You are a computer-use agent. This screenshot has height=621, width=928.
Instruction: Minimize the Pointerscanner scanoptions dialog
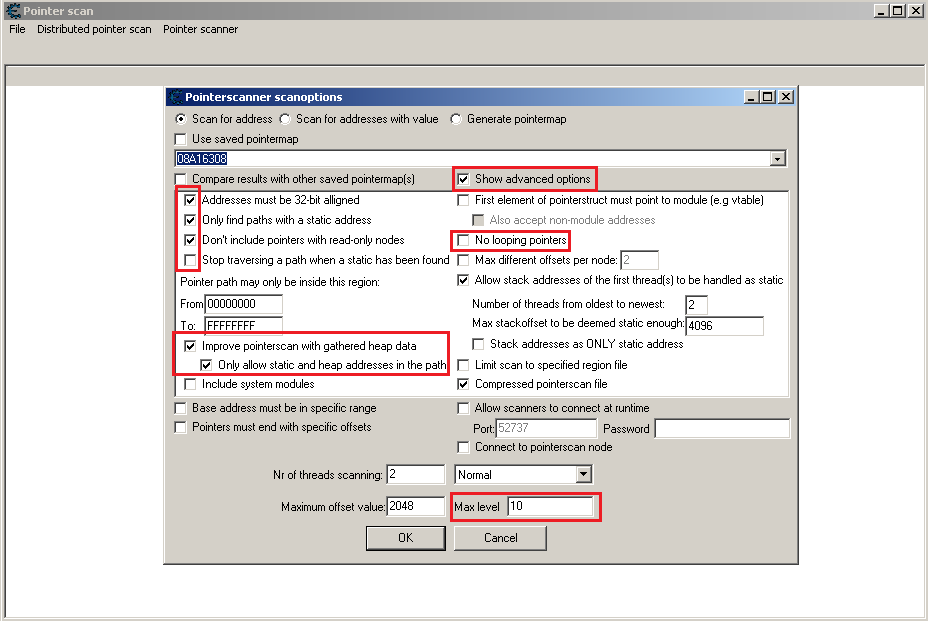751,96
